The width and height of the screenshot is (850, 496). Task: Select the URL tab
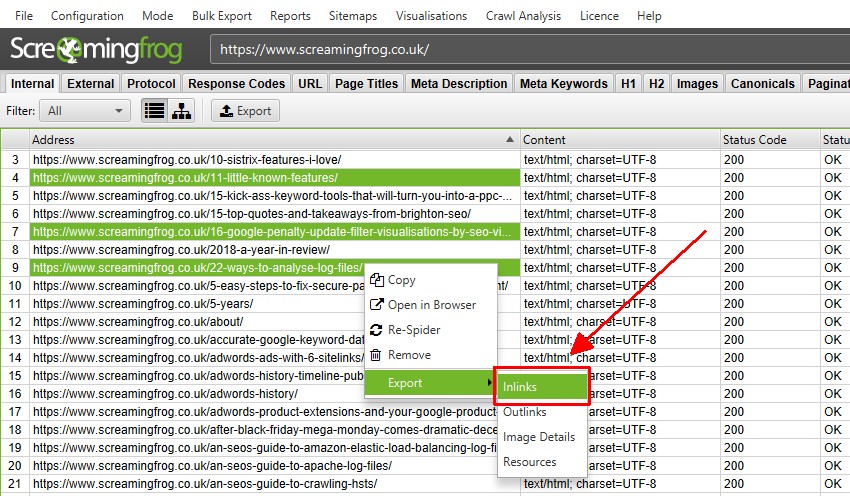(x=310, y=83)
